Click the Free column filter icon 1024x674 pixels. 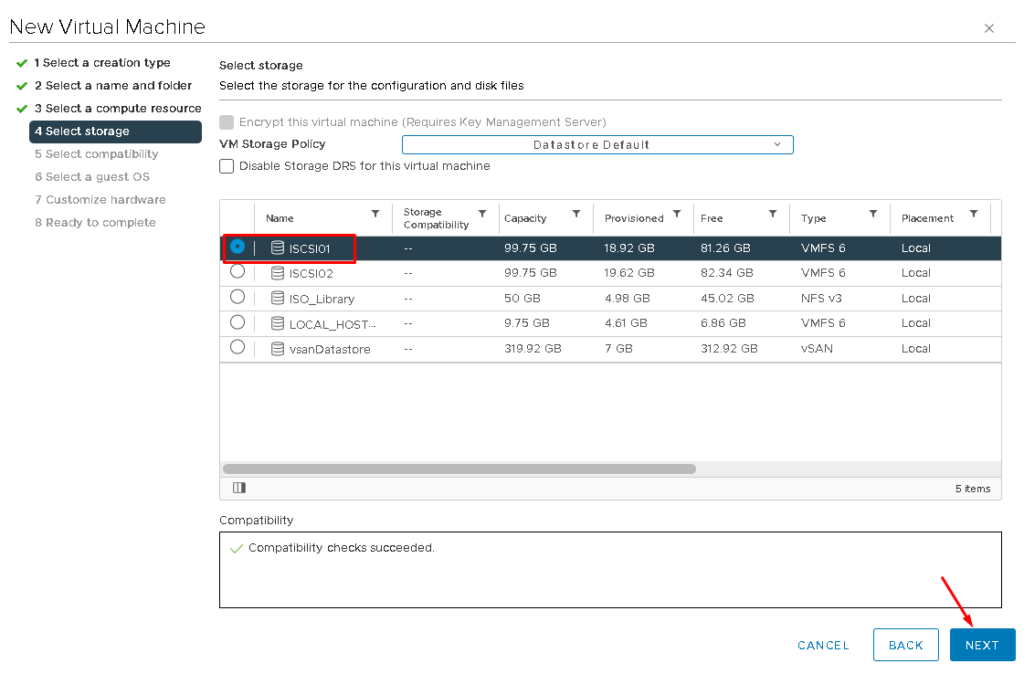coord(772,214)
